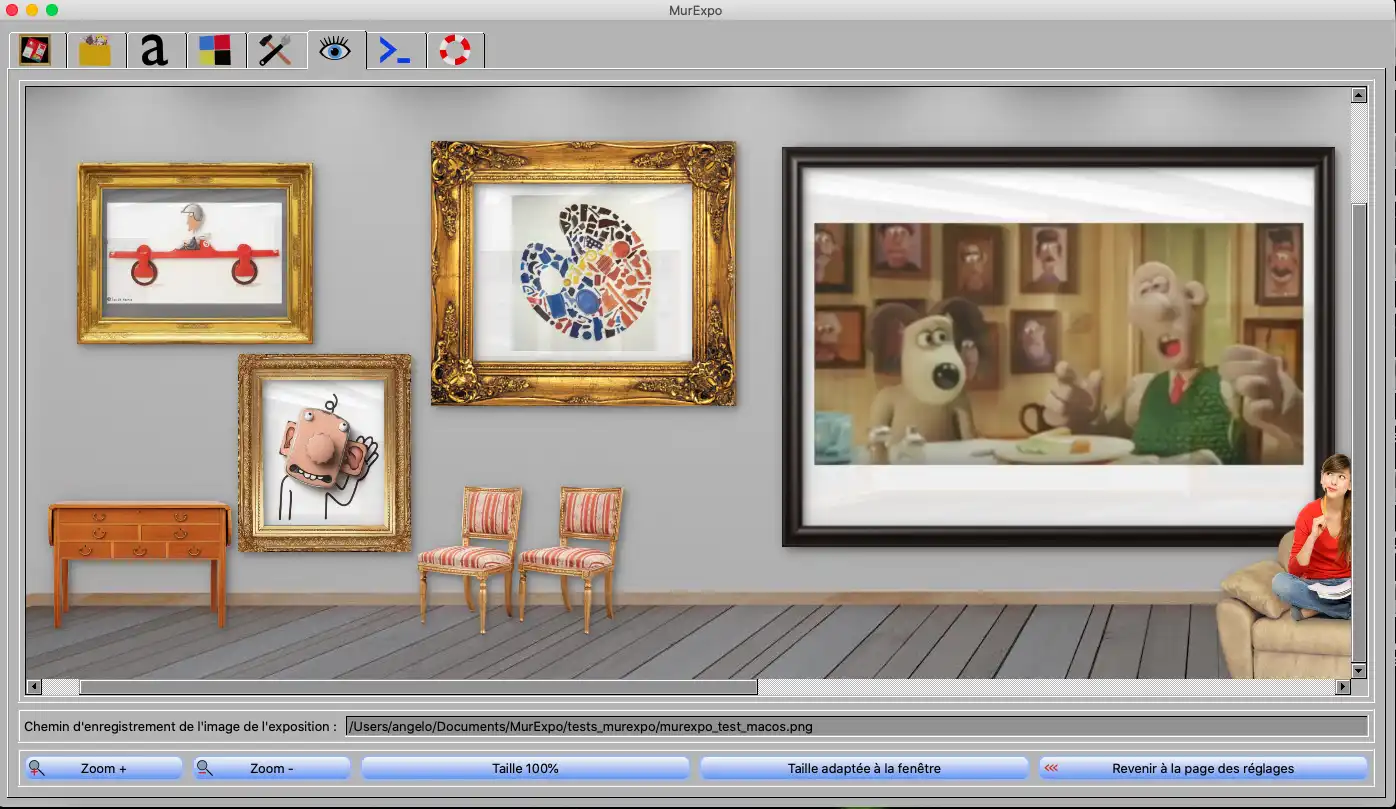
Task: Click the red back arrows icon
Action: 1051,768
